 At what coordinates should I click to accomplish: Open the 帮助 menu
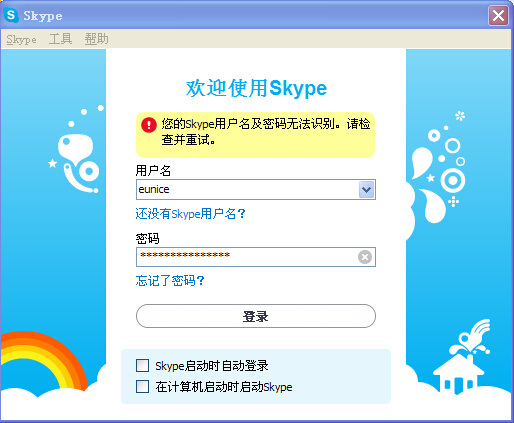coord(96,39)
